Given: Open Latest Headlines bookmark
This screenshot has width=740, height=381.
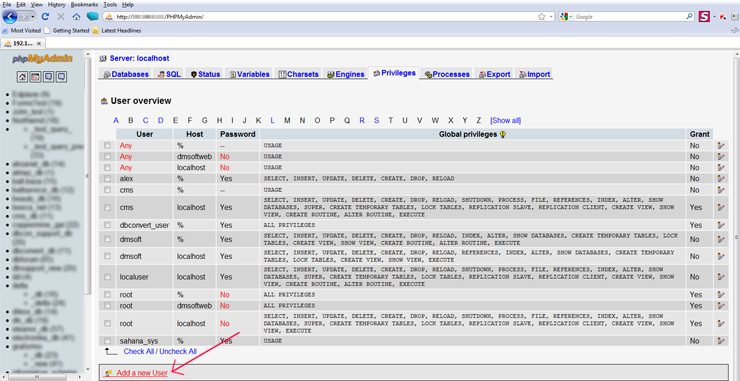Looking at the screenshot, I should click(117, 30).
